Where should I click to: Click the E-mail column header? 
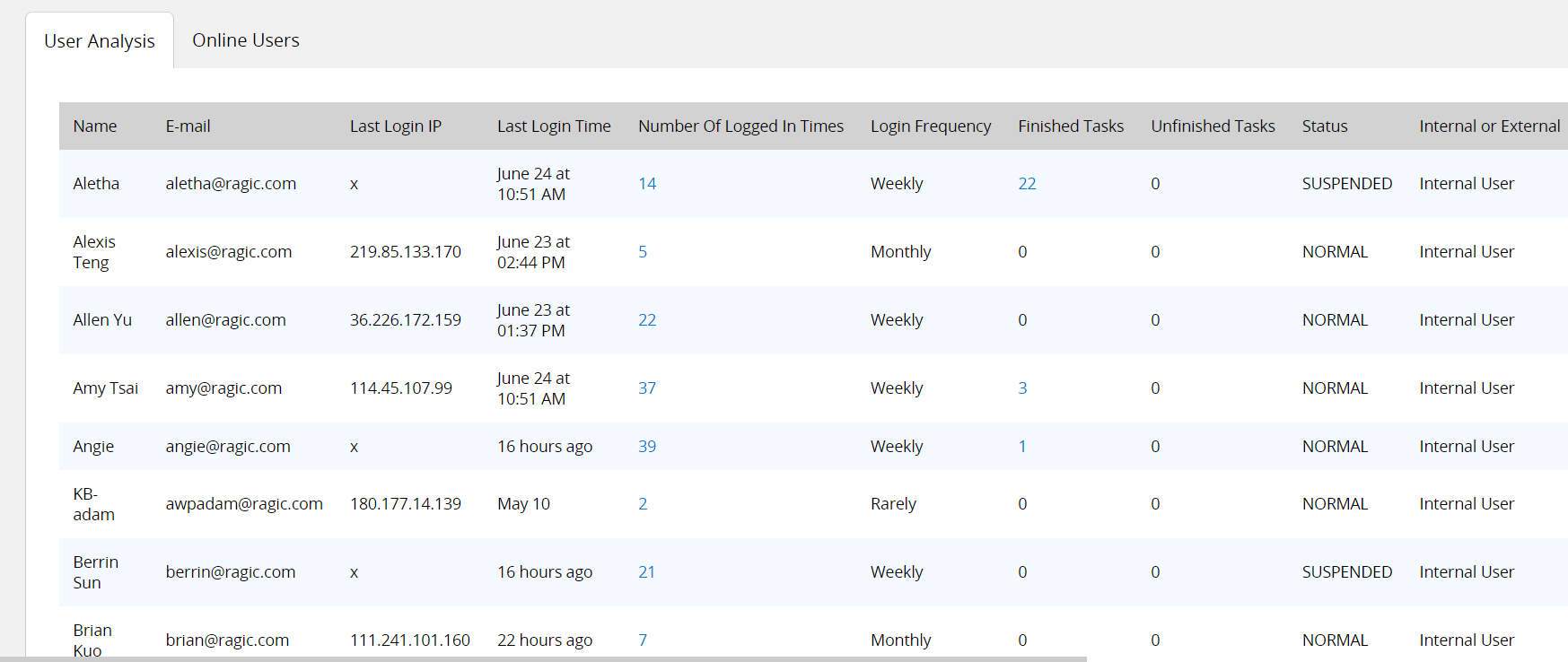pos(188,126)
